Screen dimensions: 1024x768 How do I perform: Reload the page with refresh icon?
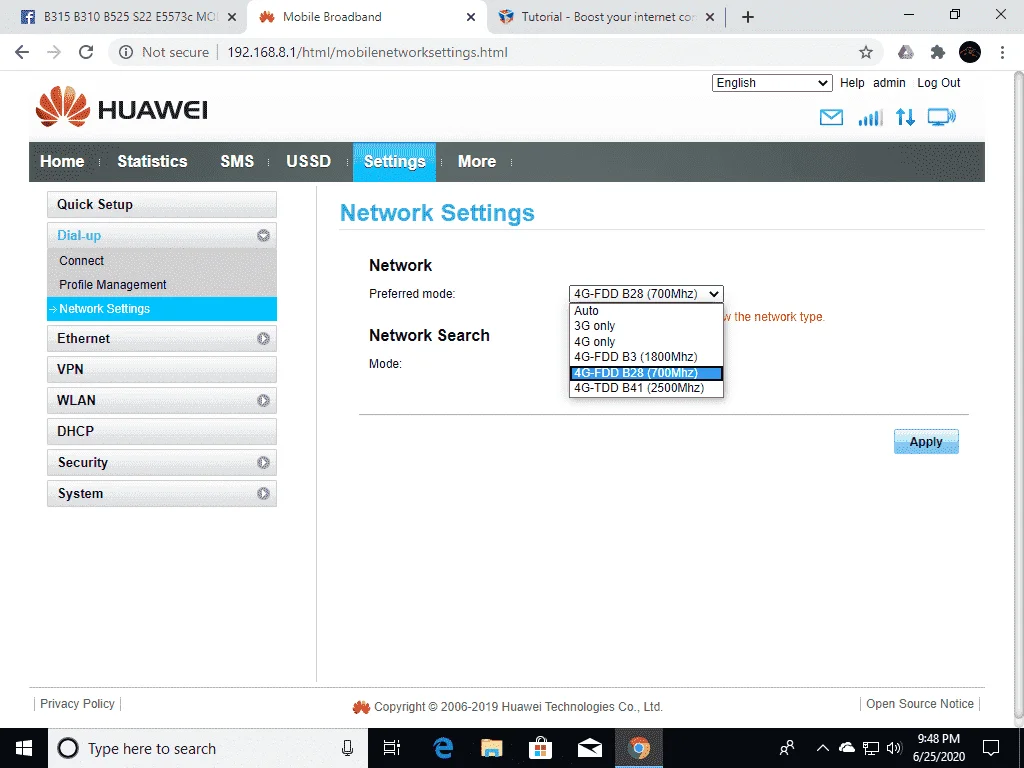[x=86, y=52]
